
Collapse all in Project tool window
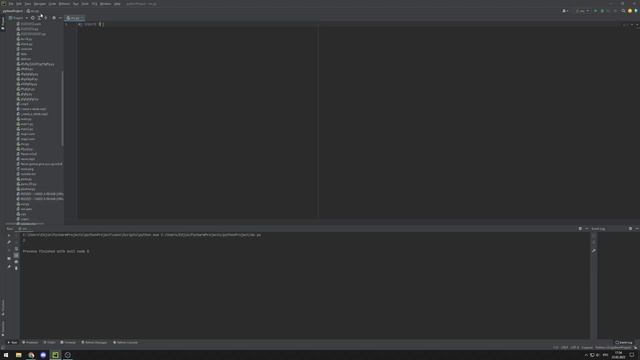[46, 18]
